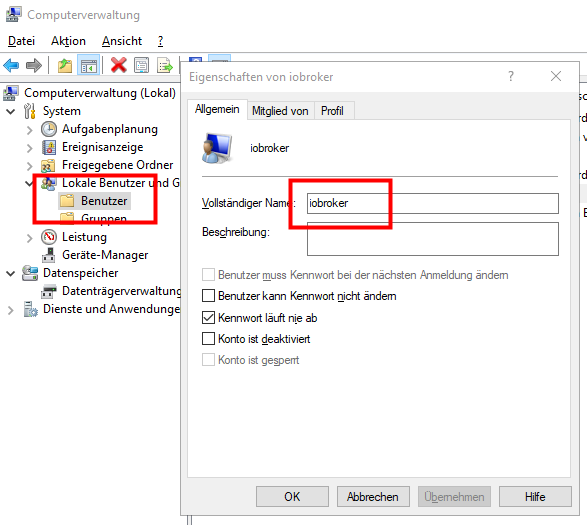Click the red X delete toolbar icon

tap(119, 65)
